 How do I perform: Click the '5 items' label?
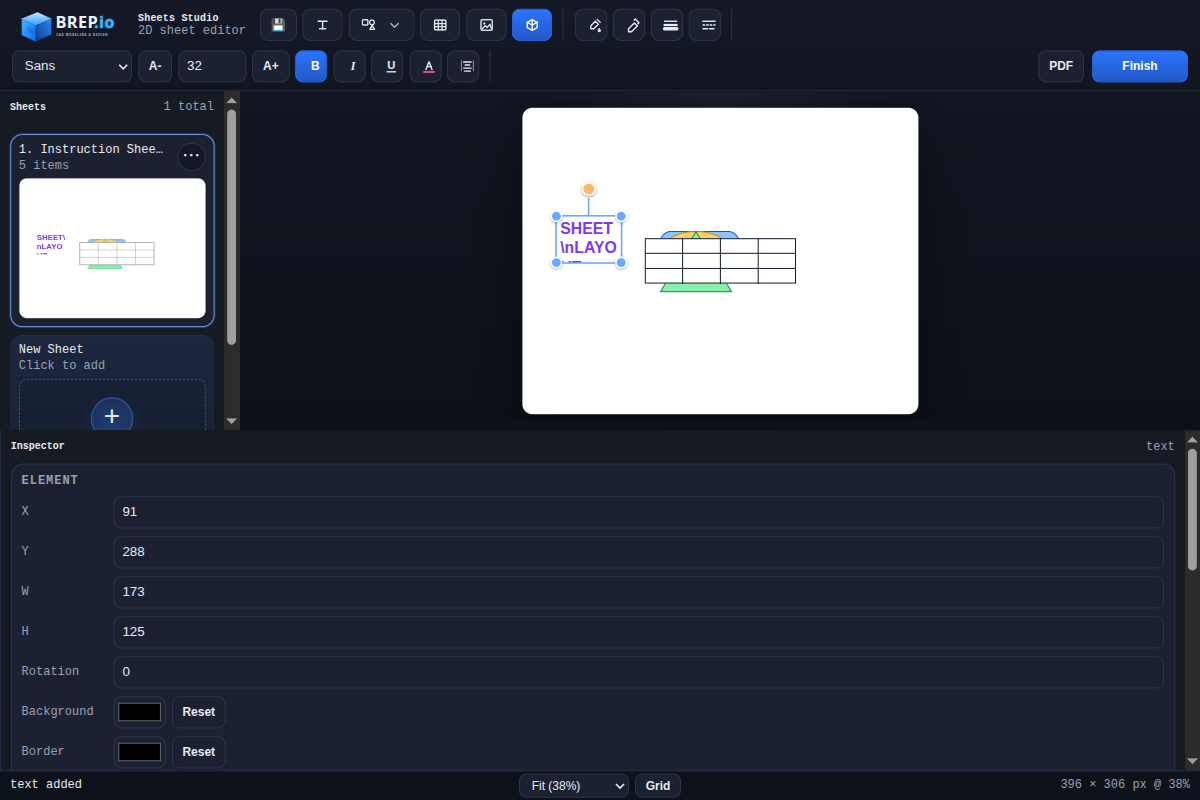click(44, 165)
